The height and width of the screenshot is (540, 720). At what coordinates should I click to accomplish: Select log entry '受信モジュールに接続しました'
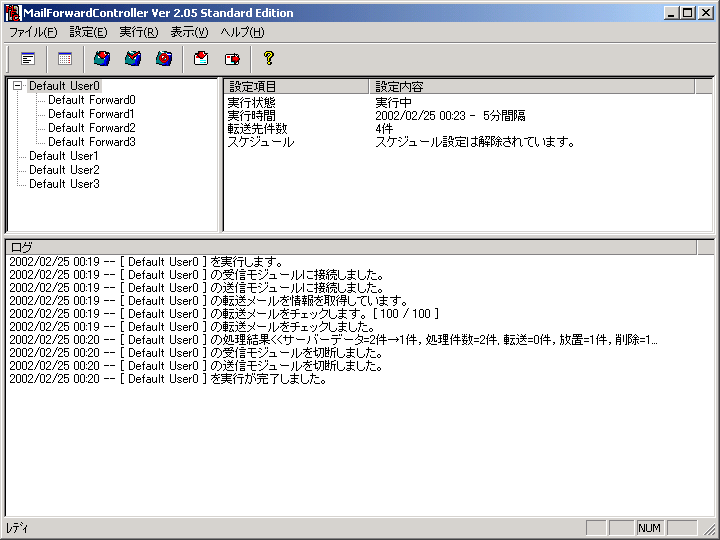pos(197,275)
